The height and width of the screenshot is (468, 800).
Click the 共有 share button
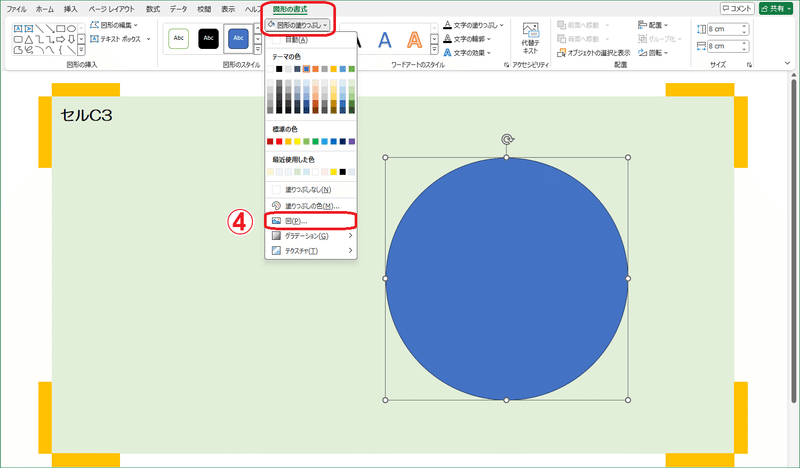776,9
